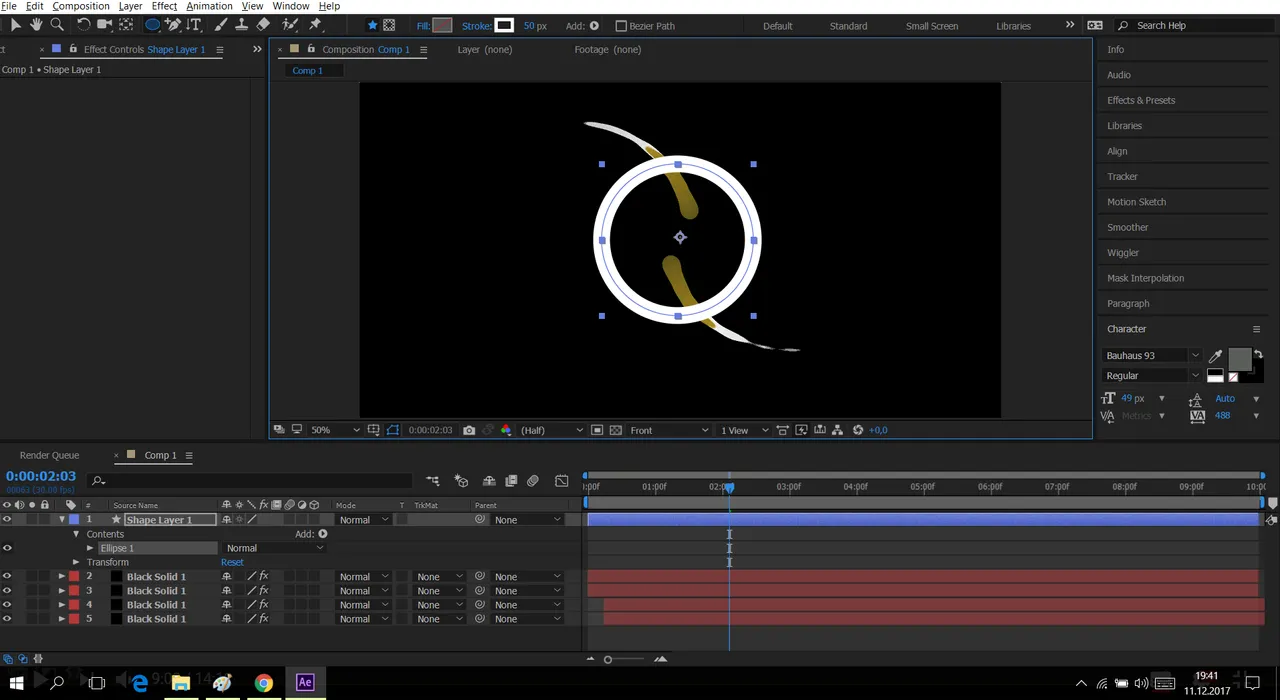The width and height of the screenshot is (1280, 700).
Task: Select the Selection arrow tool
Action: click(15, 25)
